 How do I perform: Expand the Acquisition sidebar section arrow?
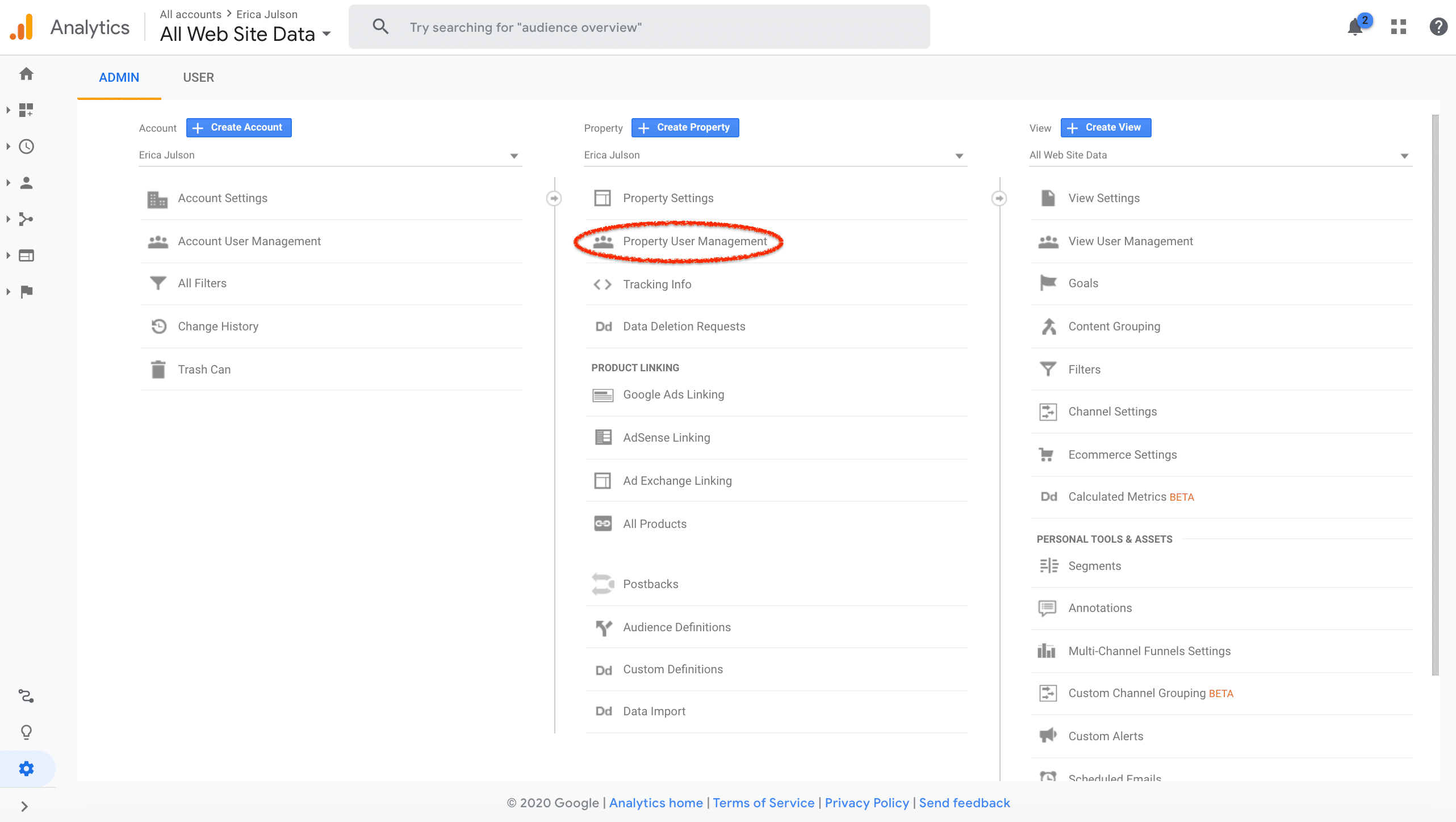tap(9, 219)
